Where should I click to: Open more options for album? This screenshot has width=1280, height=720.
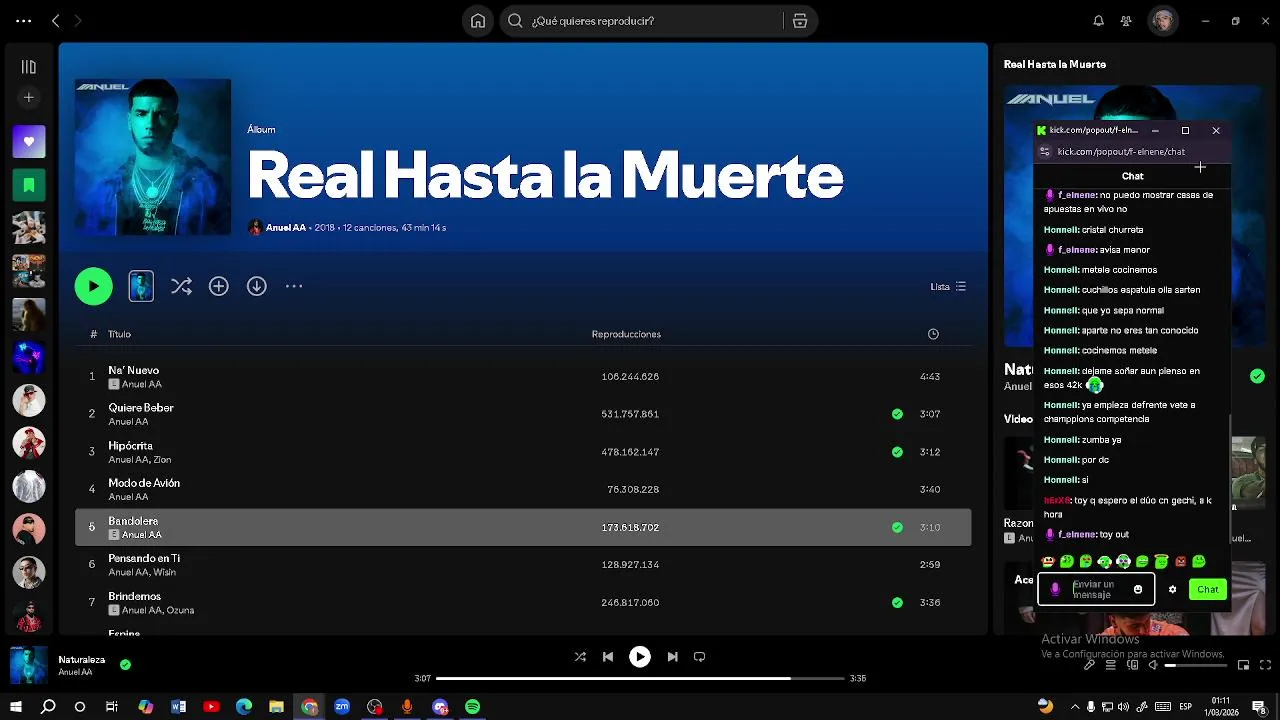294,286
